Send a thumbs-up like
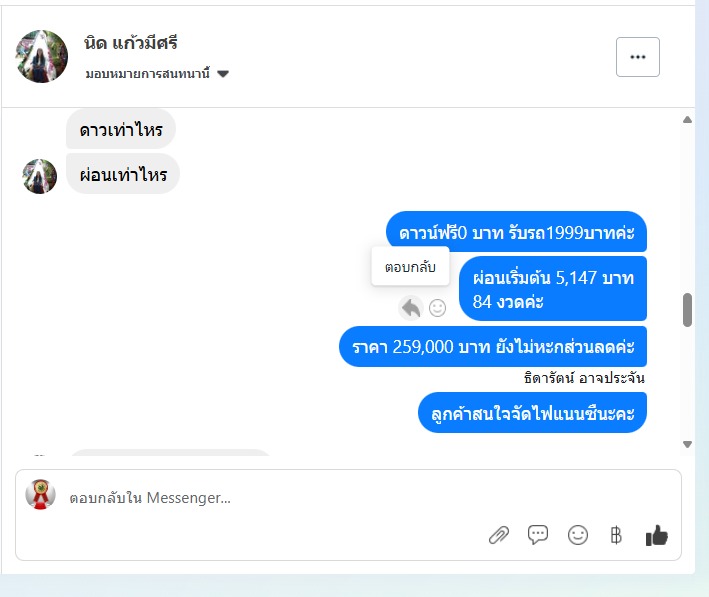The image size is (709, 597). pos(656,535)
